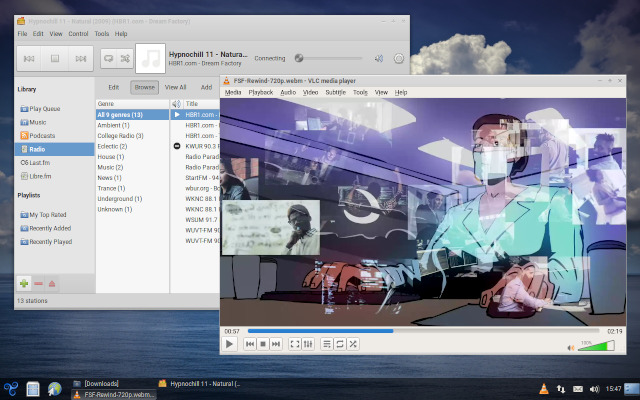
Task: Toggle VLC loop mode
Action: pos(340,344)
